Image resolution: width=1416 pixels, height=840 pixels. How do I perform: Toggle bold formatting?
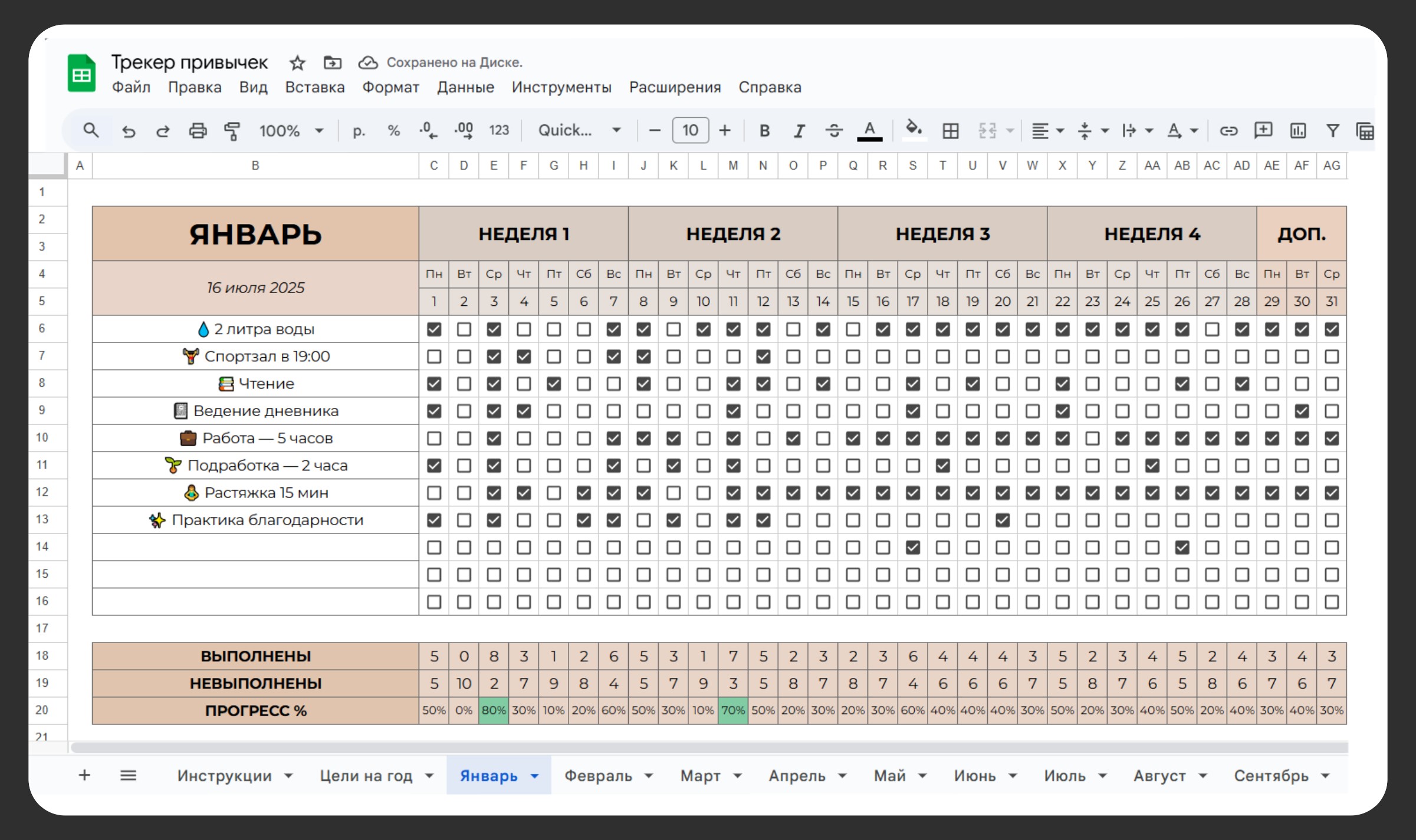pyautogui.click(x=764, y=131)
